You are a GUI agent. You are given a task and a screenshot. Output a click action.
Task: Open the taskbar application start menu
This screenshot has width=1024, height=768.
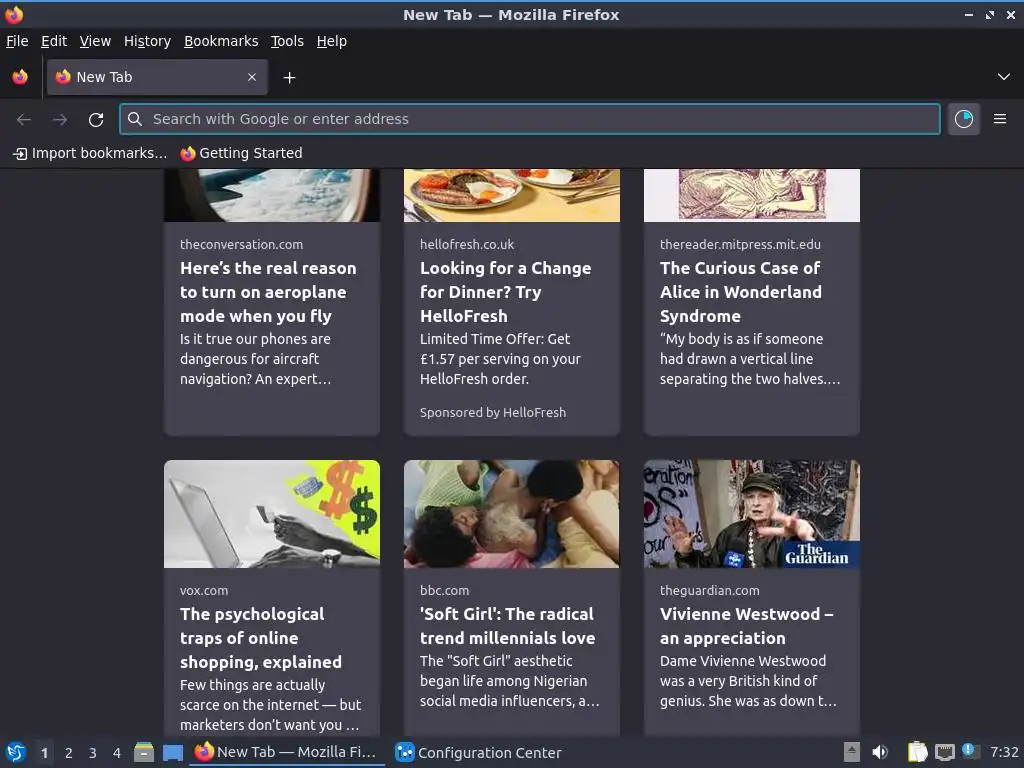(x=16, y=753)
